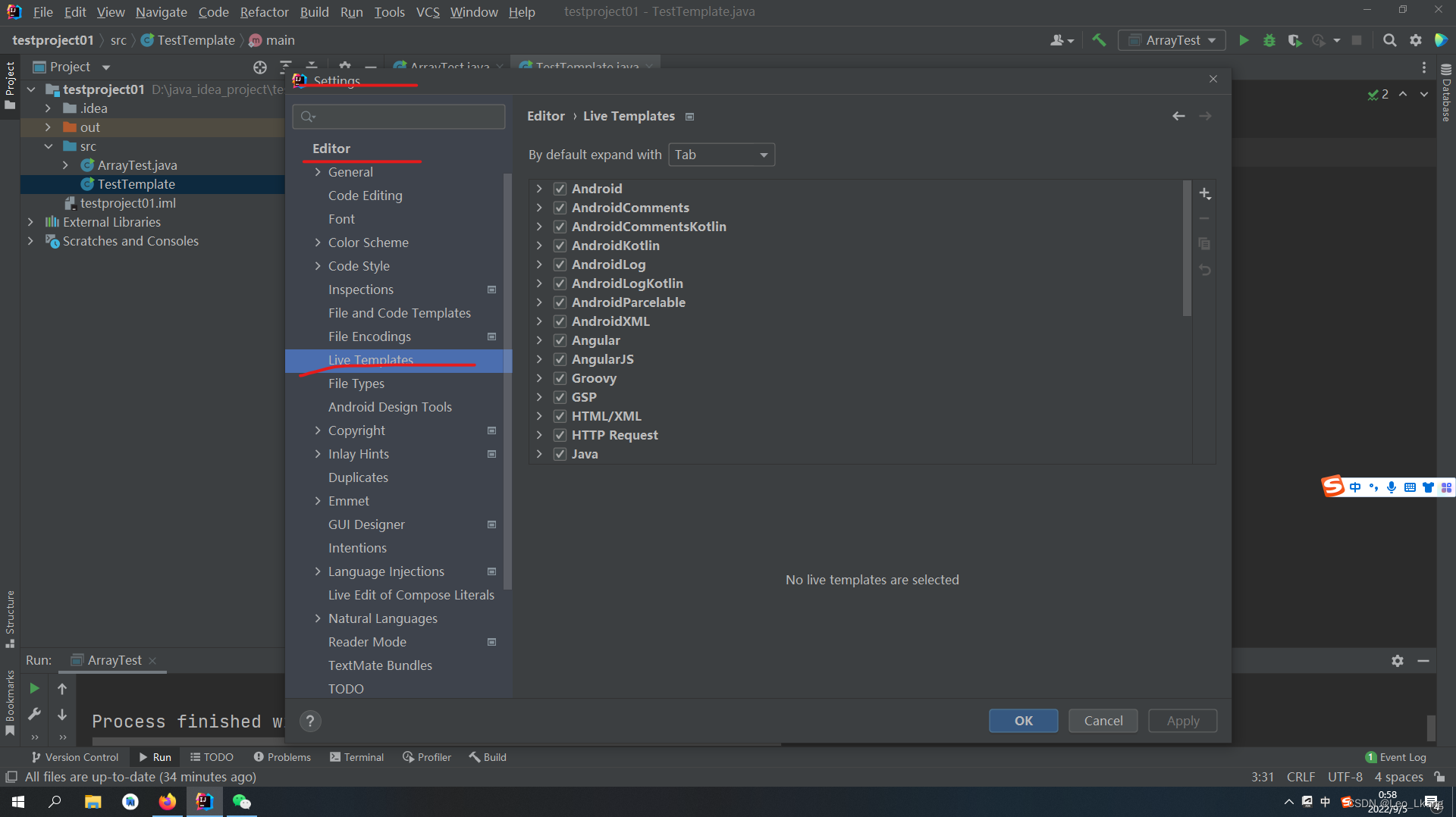Image resolution: width=1456 pixels, height=817 pixels.
Task: Click the live templates list scrollbar
Action: 1187,249
